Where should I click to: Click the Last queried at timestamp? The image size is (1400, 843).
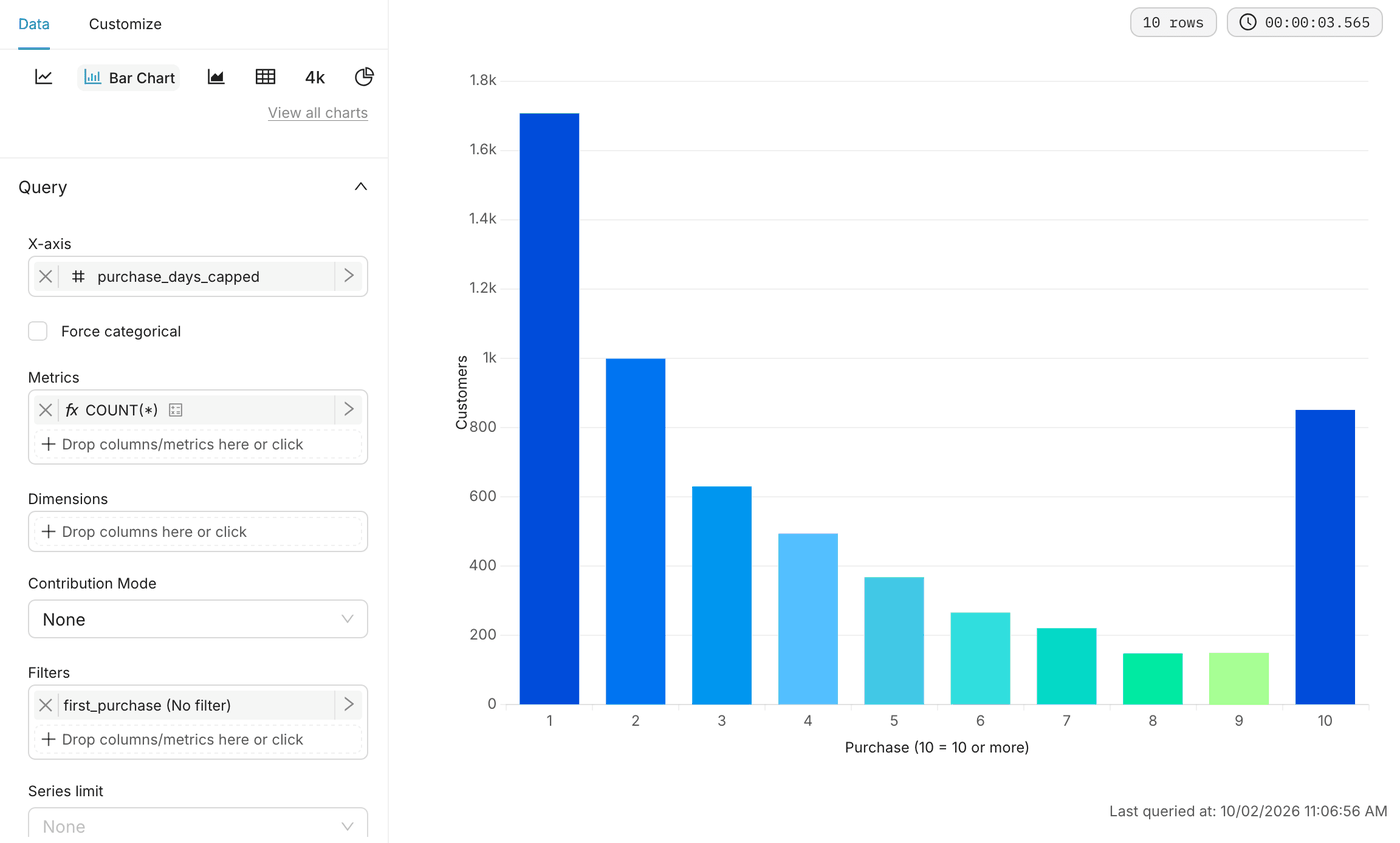(1248, 811)
